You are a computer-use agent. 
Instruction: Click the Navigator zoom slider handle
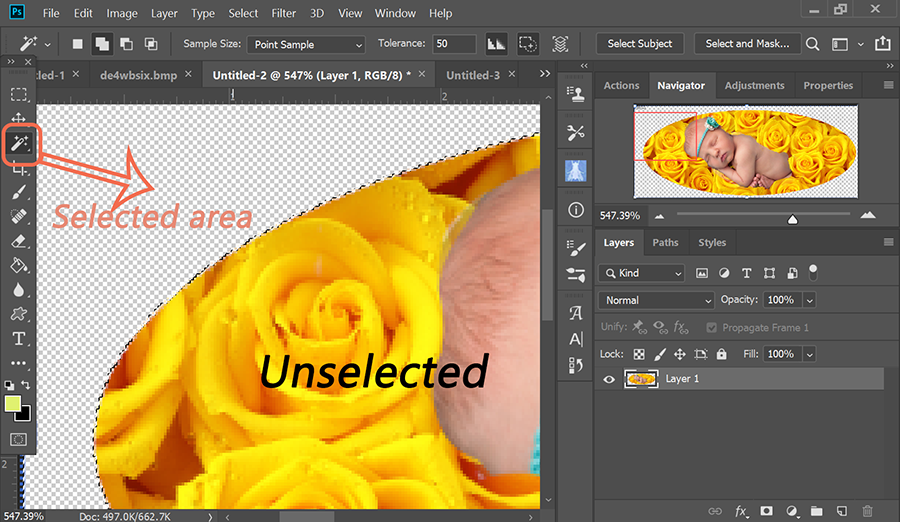point(793,218)
